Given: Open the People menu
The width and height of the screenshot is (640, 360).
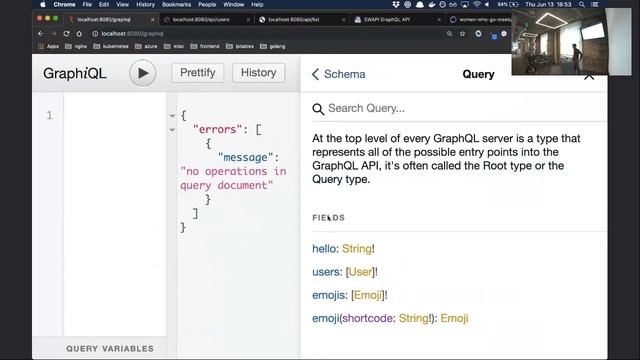Looking at the screenshot, I should (x=207, y=4).
